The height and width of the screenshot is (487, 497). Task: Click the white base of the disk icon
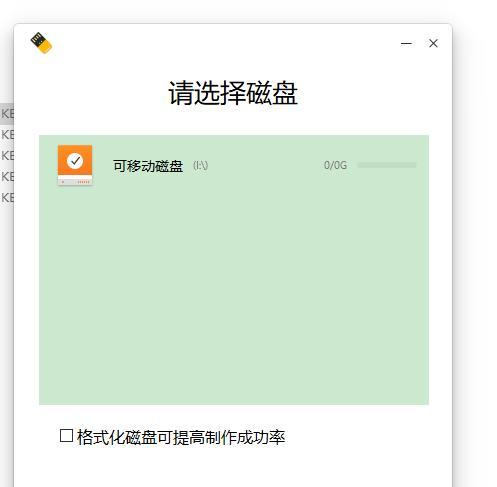pyautogui.click(x=75, y=181)
